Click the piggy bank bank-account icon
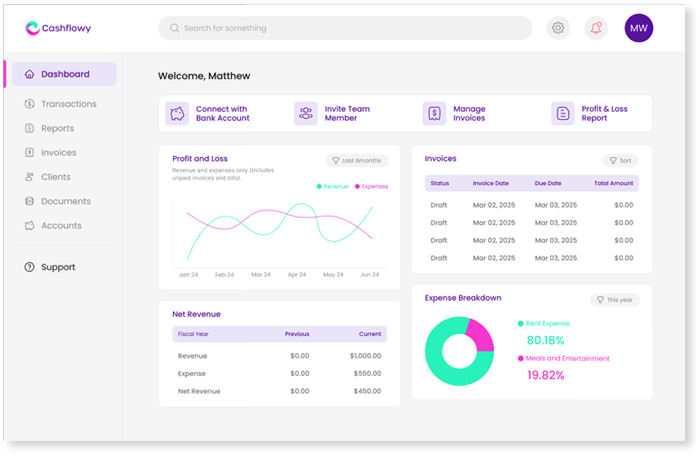This screenshot has height=455, width=700. click(177, 114)
